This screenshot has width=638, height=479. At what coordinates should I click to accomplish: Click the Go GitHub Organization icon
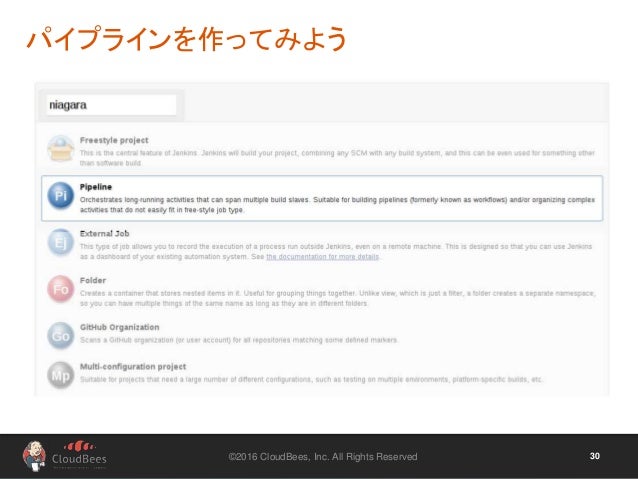point(61,336)
